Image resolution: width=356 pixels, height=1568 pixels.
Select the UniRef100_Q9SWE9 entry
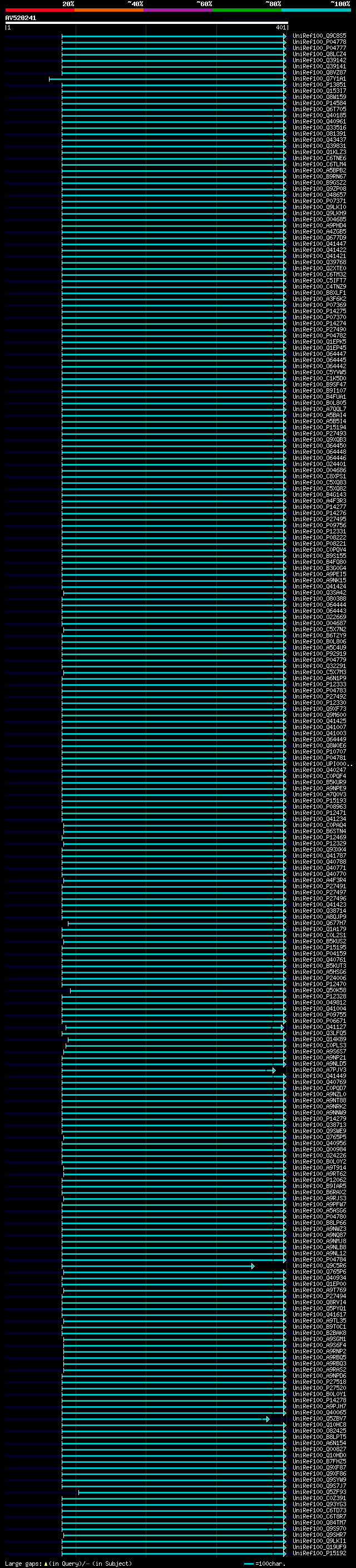click(319, 1131)
